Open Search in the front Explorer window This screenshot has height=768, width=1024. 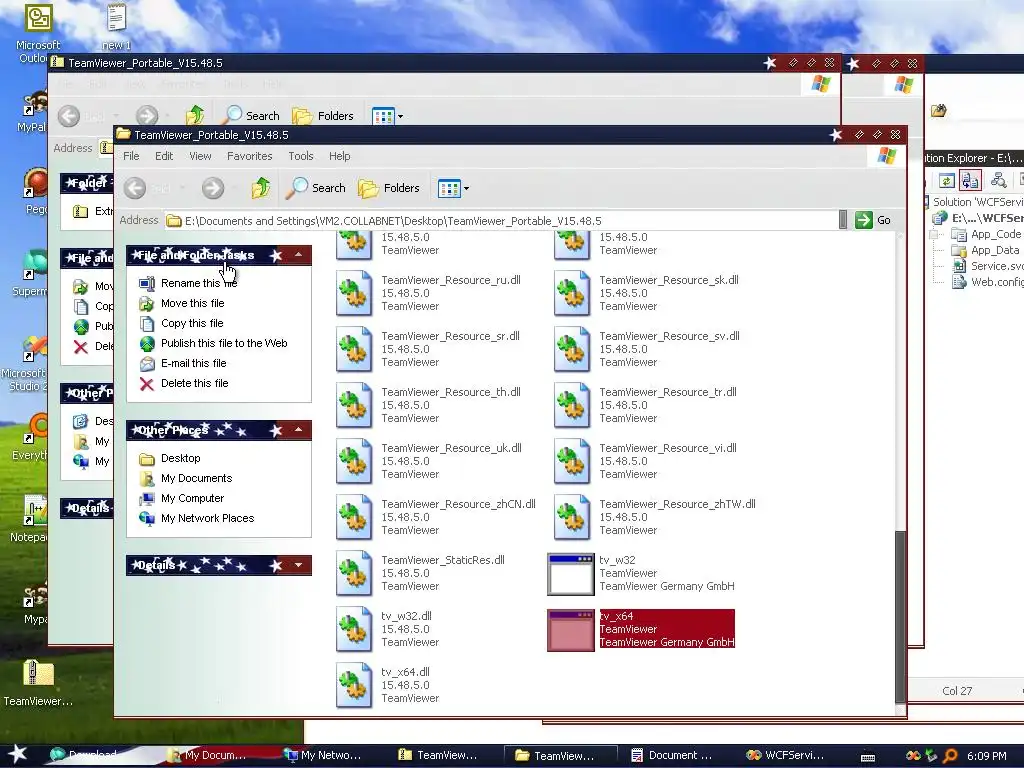316,188
